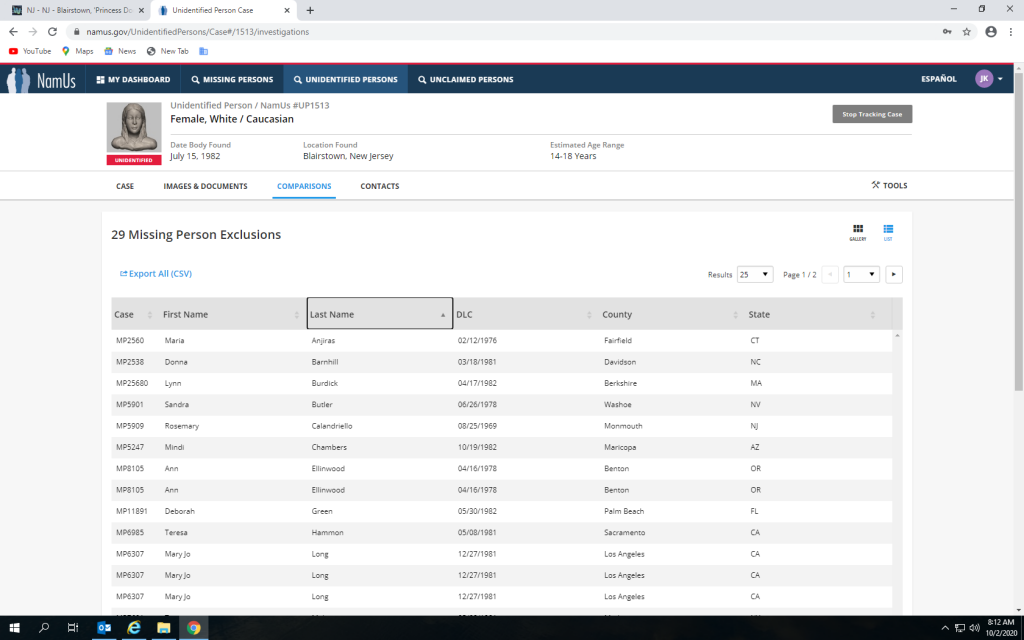Switch to Gallery view icon
Viewport: 1024px width, 640px height.
click(857, 231)
